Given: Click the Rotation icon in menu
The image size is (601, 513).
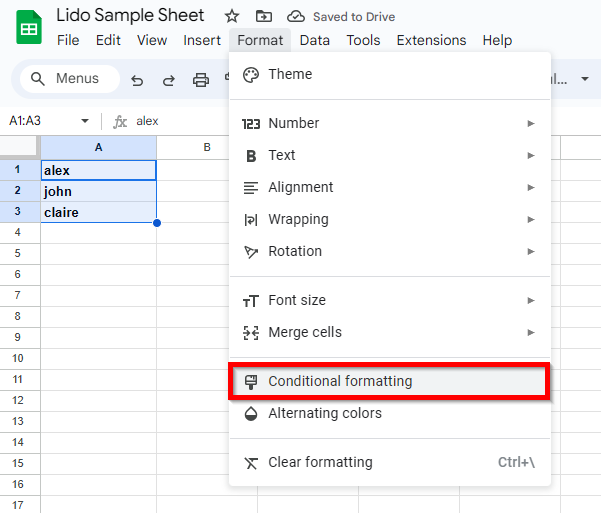Looking at the screenshot, I should 251,252.
